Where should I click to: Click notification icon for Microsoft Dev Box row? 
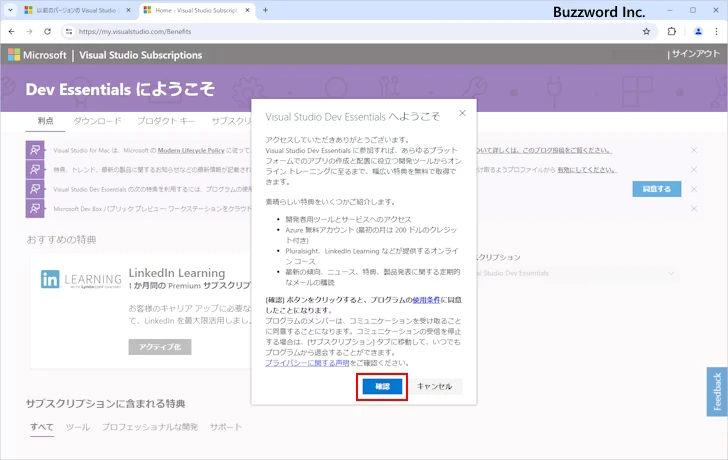point(35,208)
